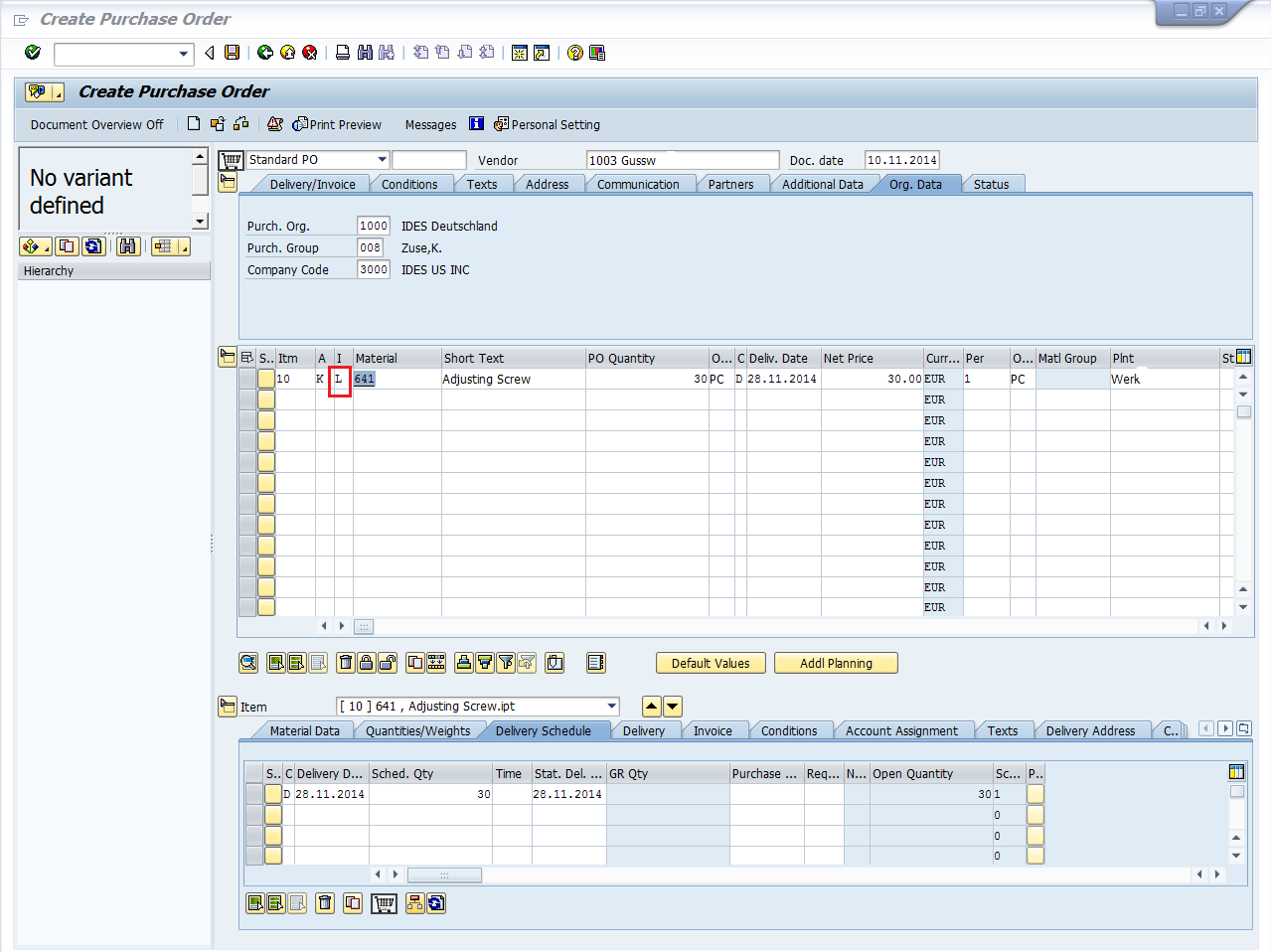Screen dimensions: 1271x952
Task: Switch to the Delivery/Invoice header tab
Action: point(312,185)
